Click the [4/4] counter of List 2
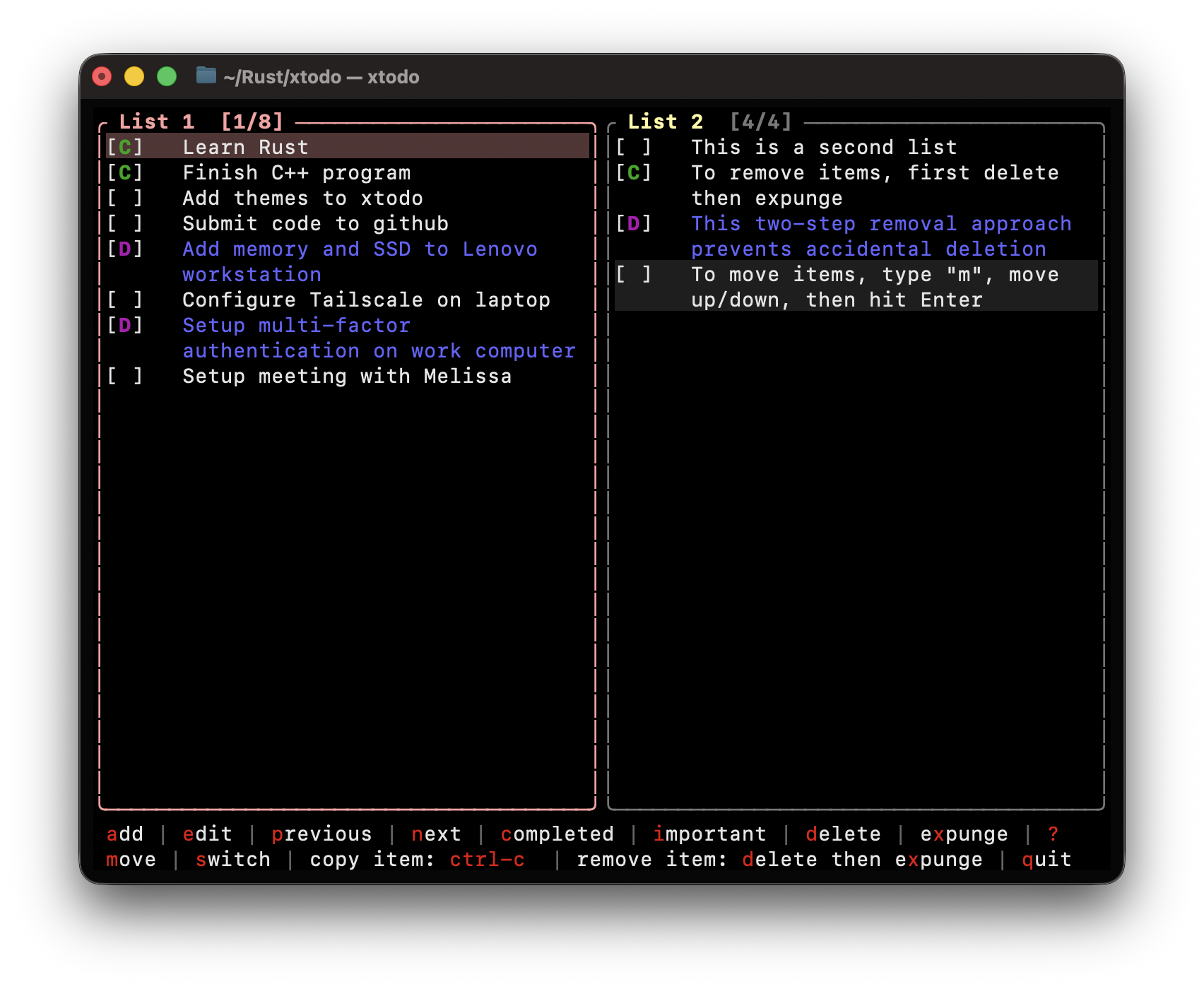The width and height of the screenshot is (1204, 989). 761,122
